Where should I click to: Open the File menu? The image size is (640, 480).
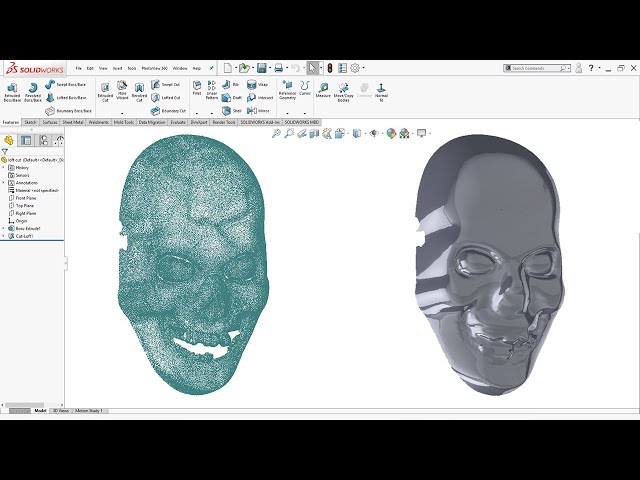pos(79,68)
